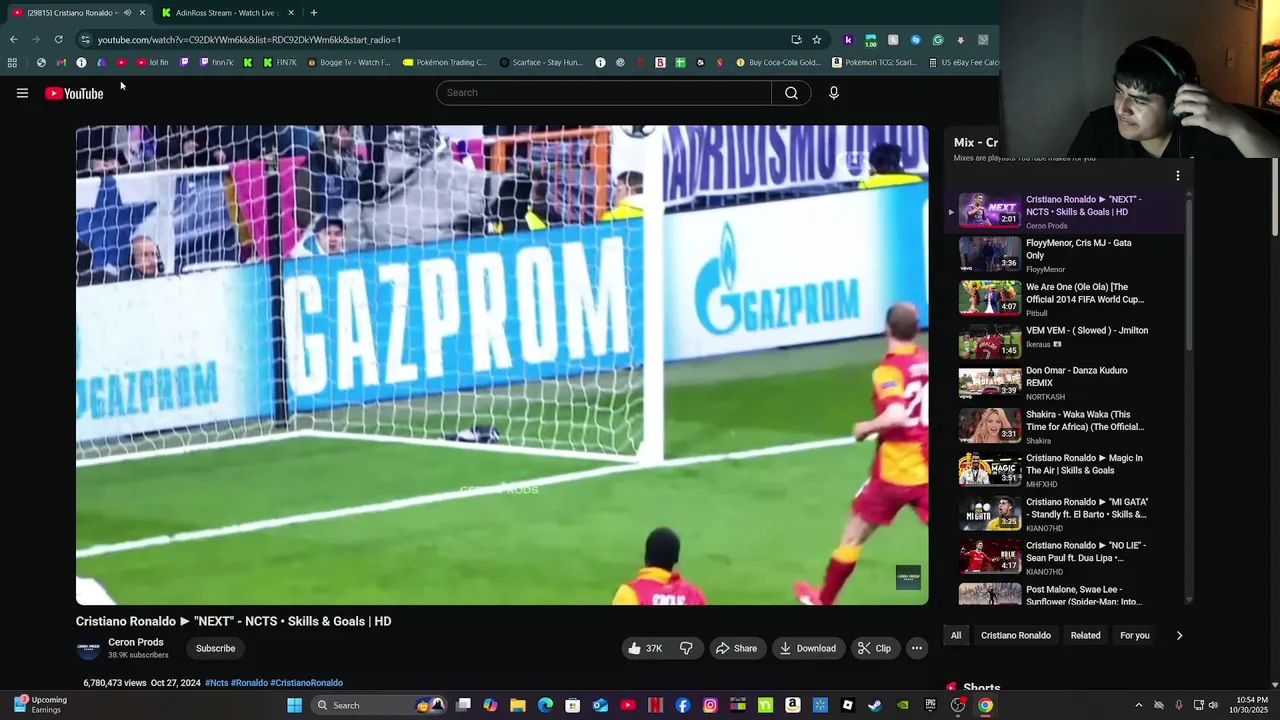Screen dimensions: 1280x720
Task: Open the Ceron Prods channel avatar
Action: coord(89,649)
